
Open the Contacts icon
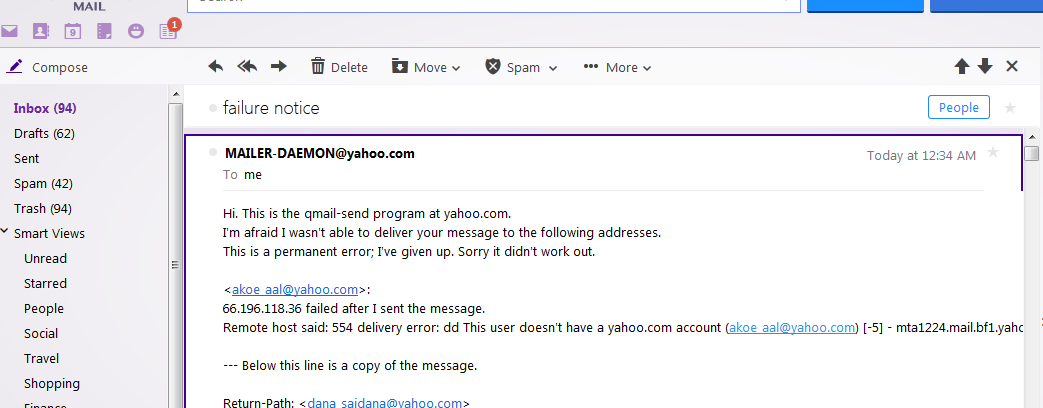(x=41, y=31)
